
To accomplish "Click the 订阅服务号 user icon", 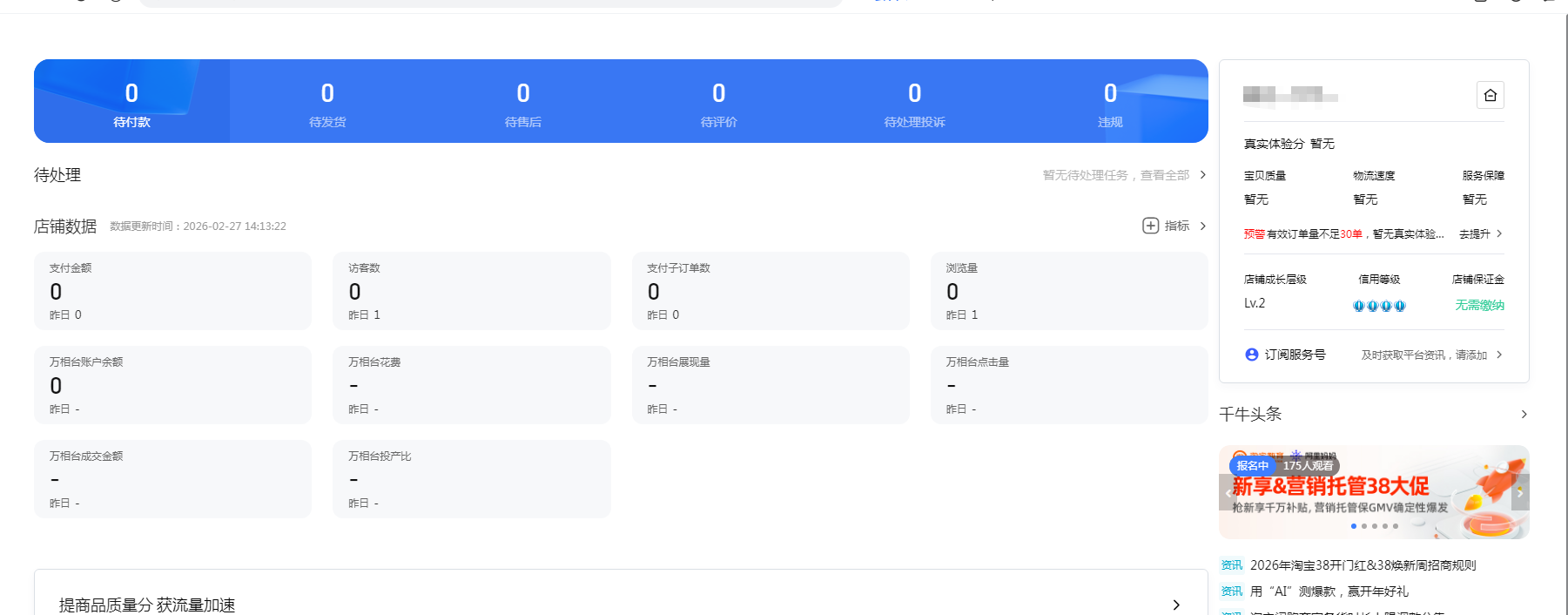I will (1252, 355).
